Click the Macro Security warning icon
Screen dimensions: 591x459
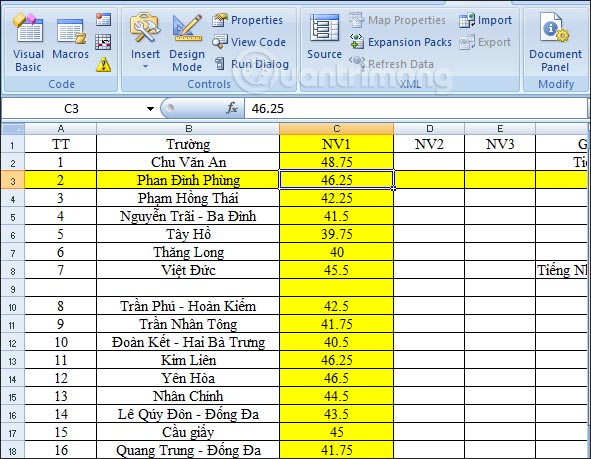click(103, 65)
